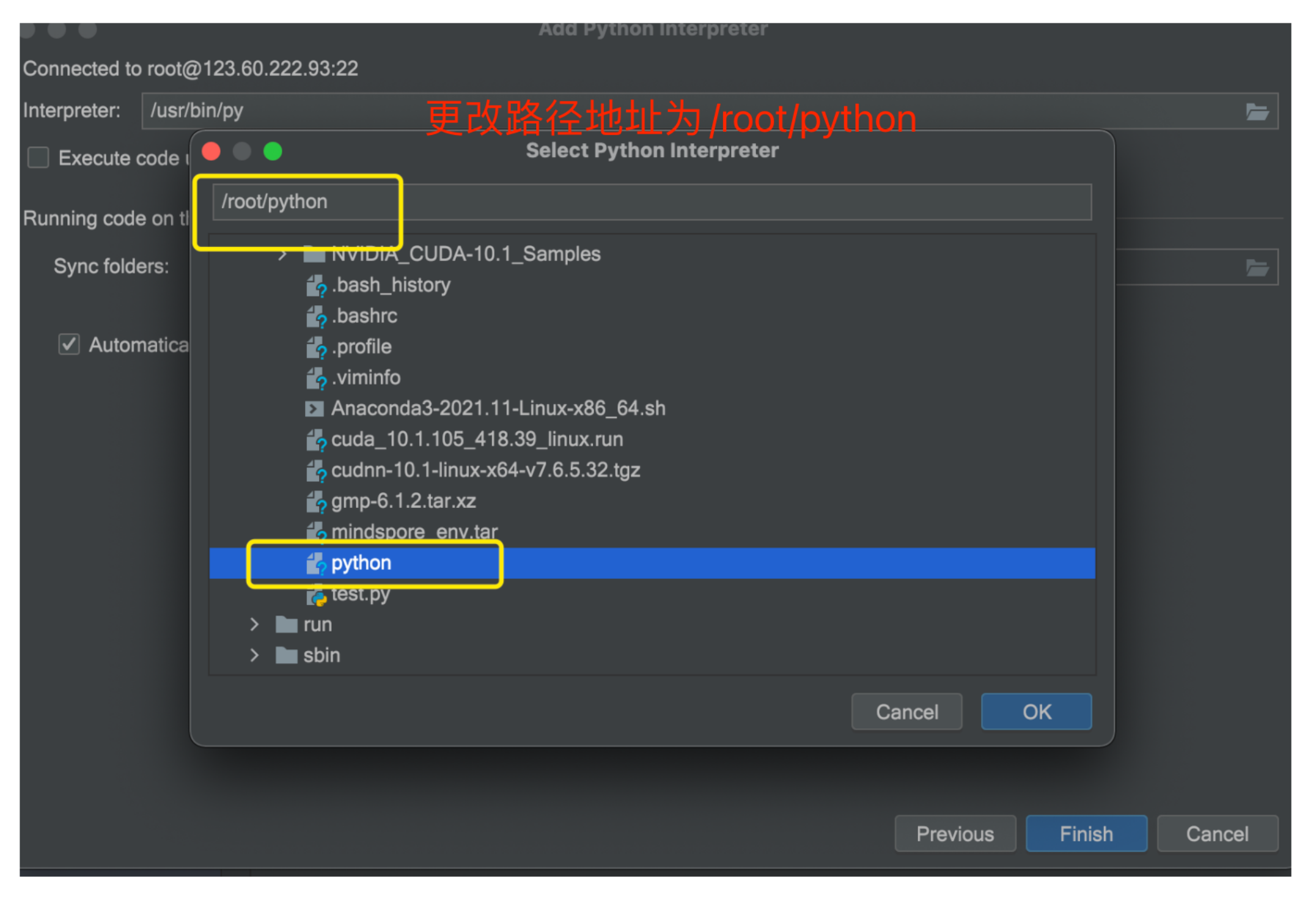Close the Select Python Interpreter dialog
Image resolution: width=1316 pixels, height=912 pixels.
(211, 151)
